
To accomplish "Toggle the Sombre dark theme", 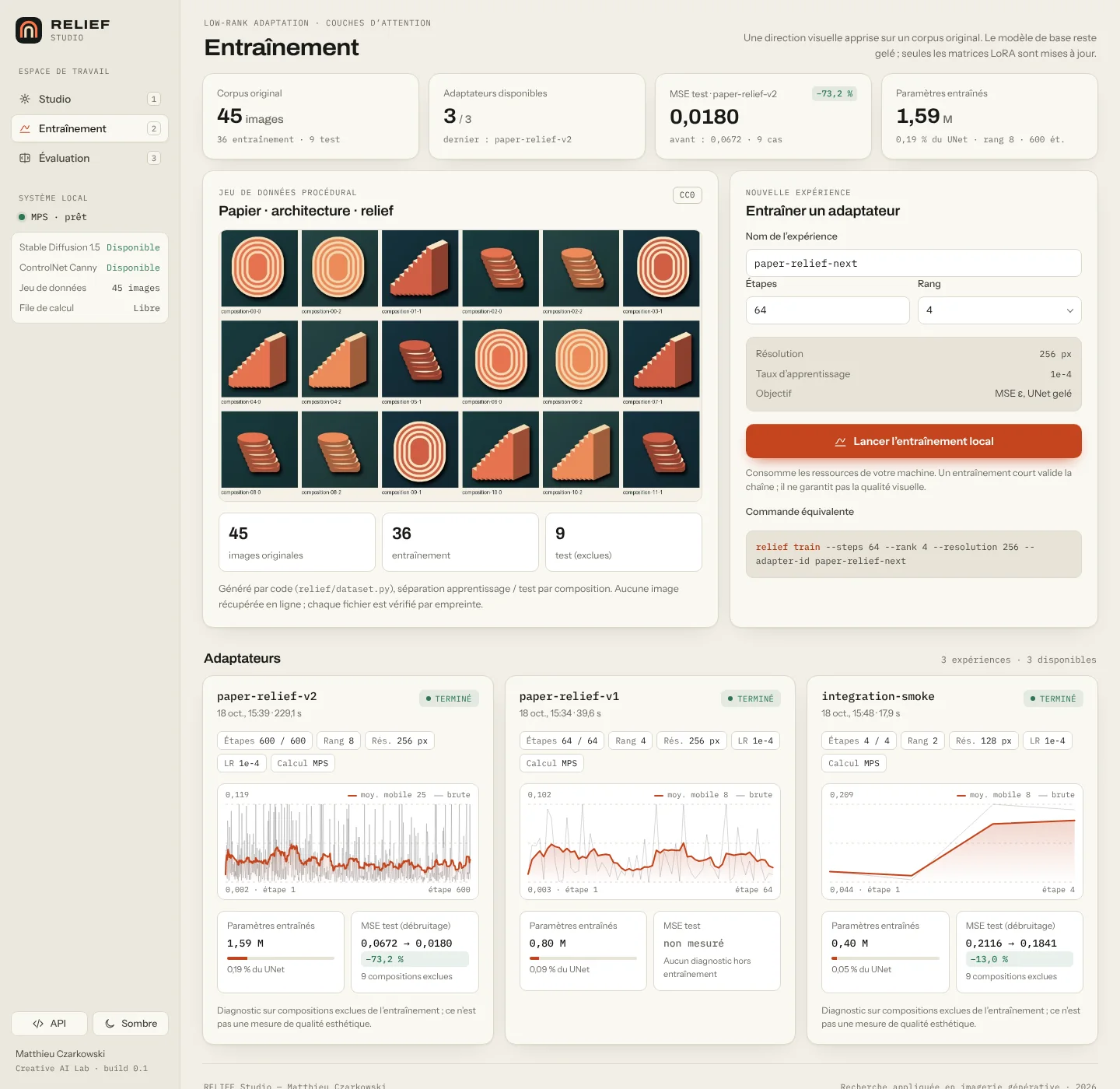I will click(x=131, y=1024).
